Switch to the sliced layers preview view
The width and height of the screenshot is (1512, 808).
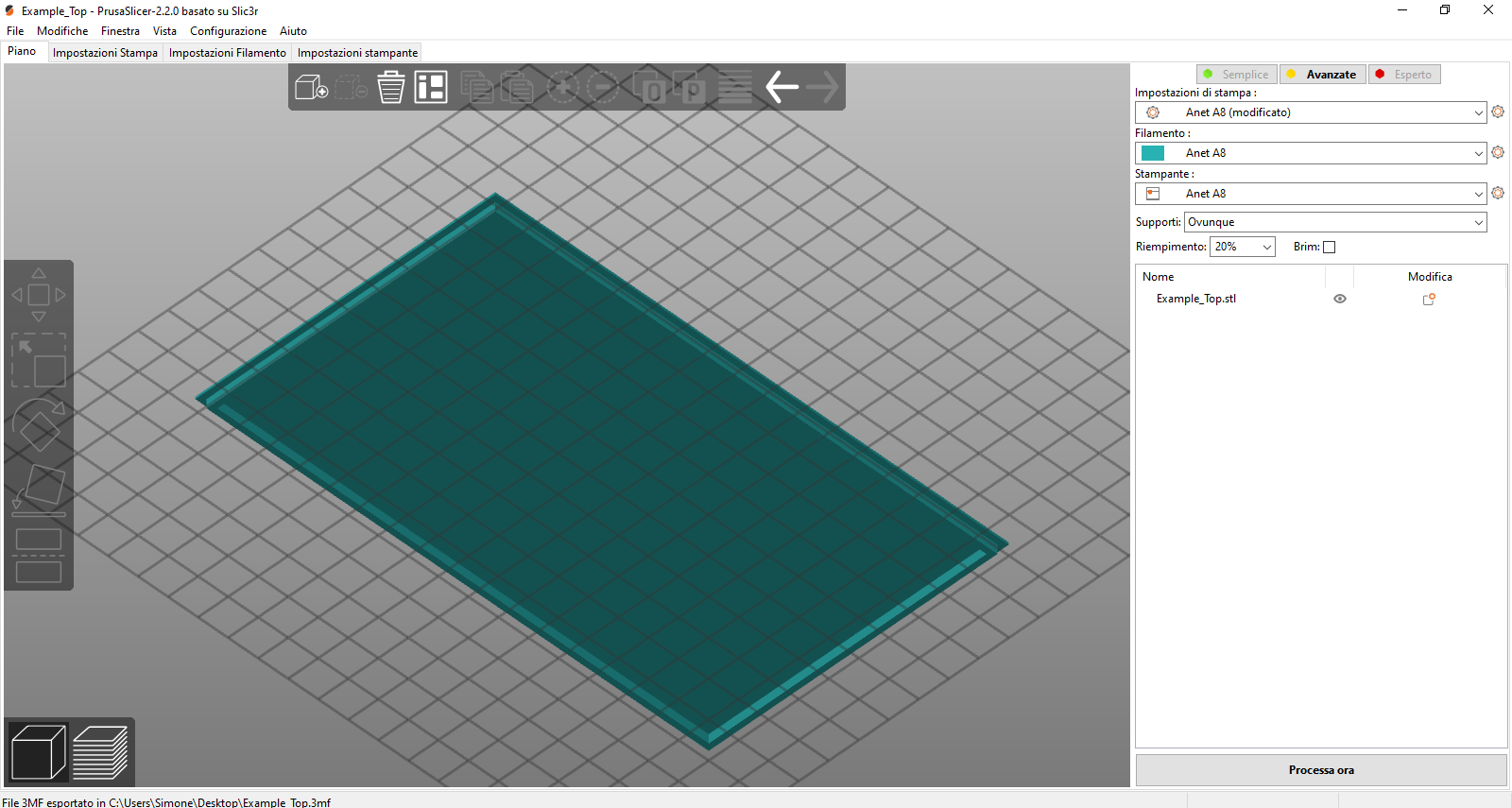coord(100,752)
